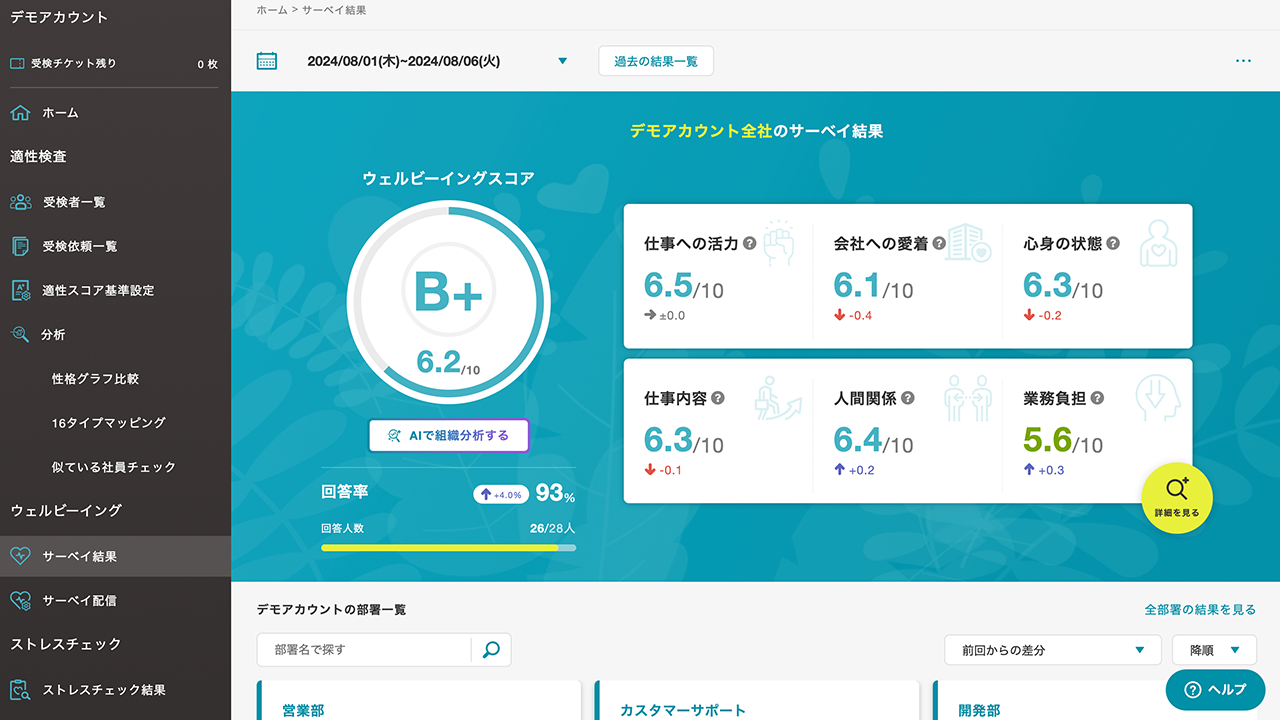
Task: Open the tooltip icon next to 業務負担
Action: click(1097, 397)
